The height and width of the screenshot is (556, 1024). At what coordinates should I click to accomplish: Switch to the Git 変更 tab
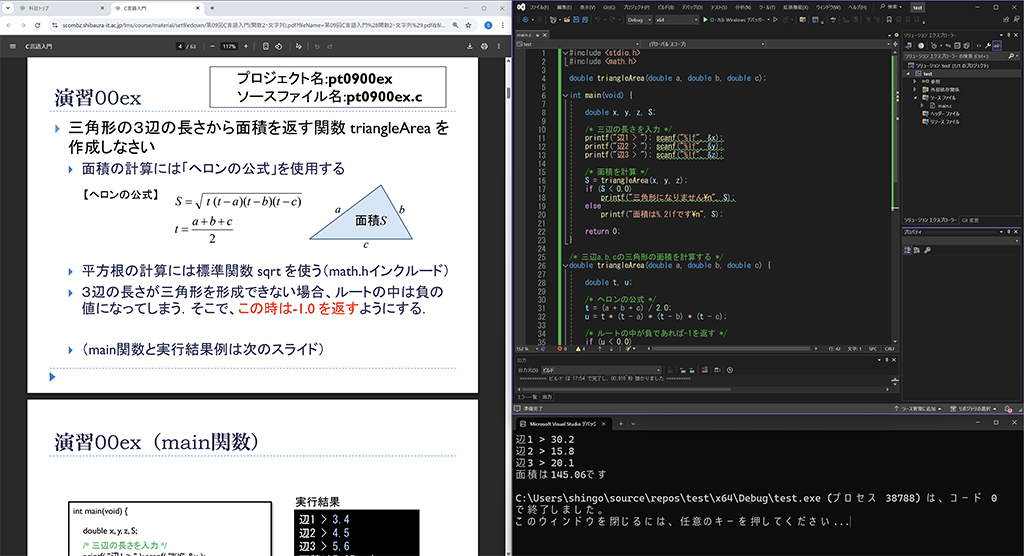(x=970, y=220)
